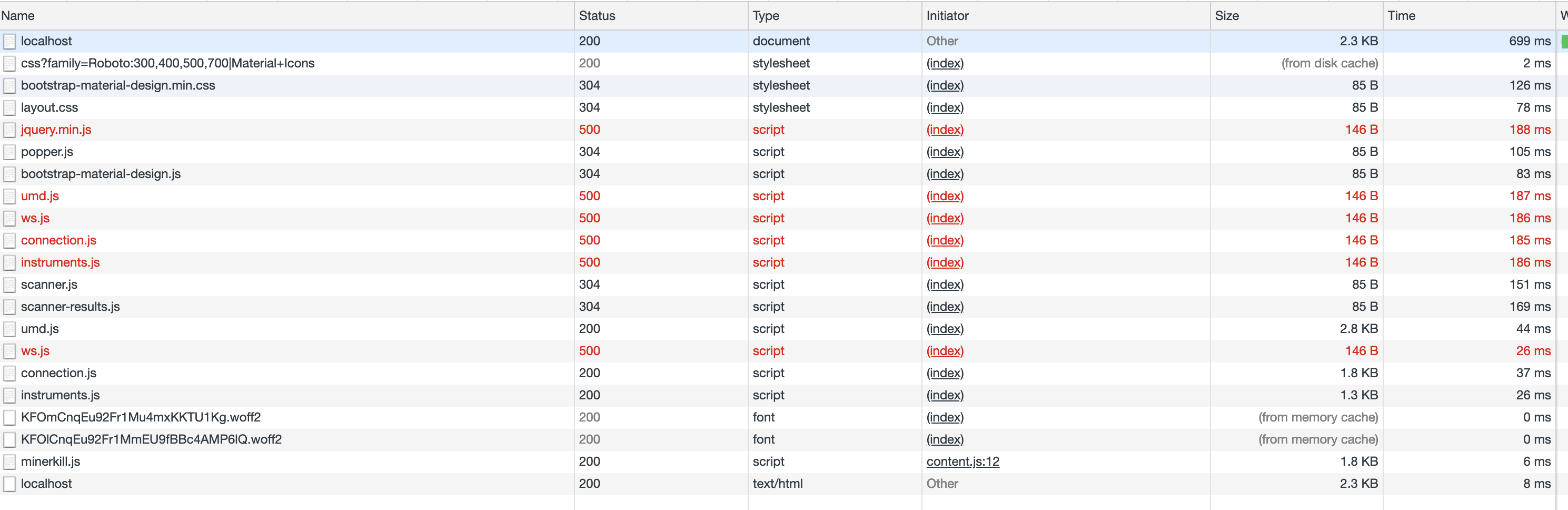Click the icon next to failed ws.js request
This screenshot has width=1568, height=510.
coord(9,218)
